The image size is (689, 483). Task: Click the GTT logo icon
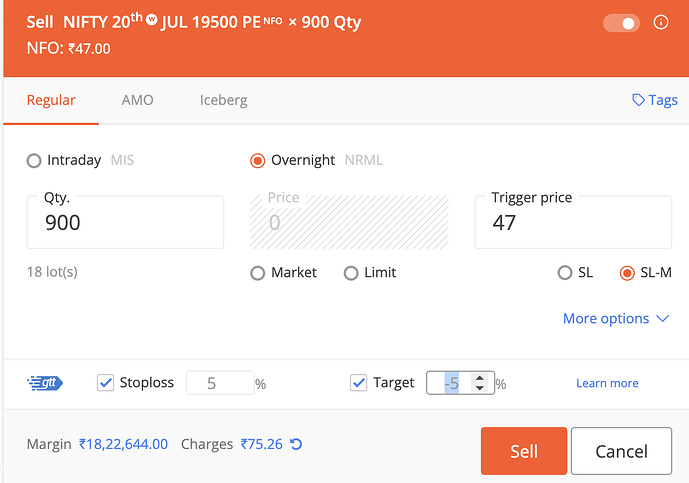point(45,383)
